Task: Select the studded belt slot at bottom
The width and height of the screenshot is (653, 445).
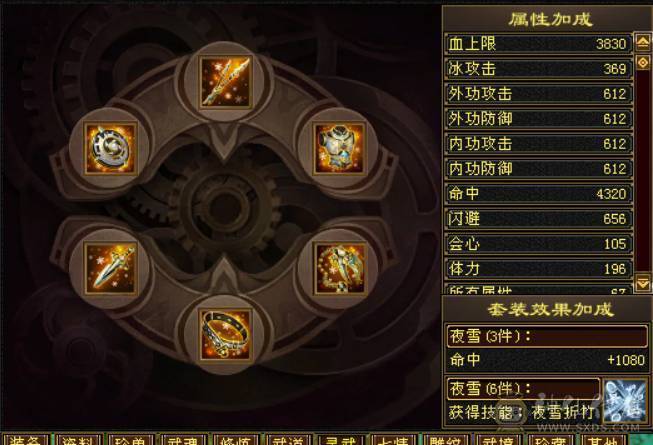Action: 225,335
